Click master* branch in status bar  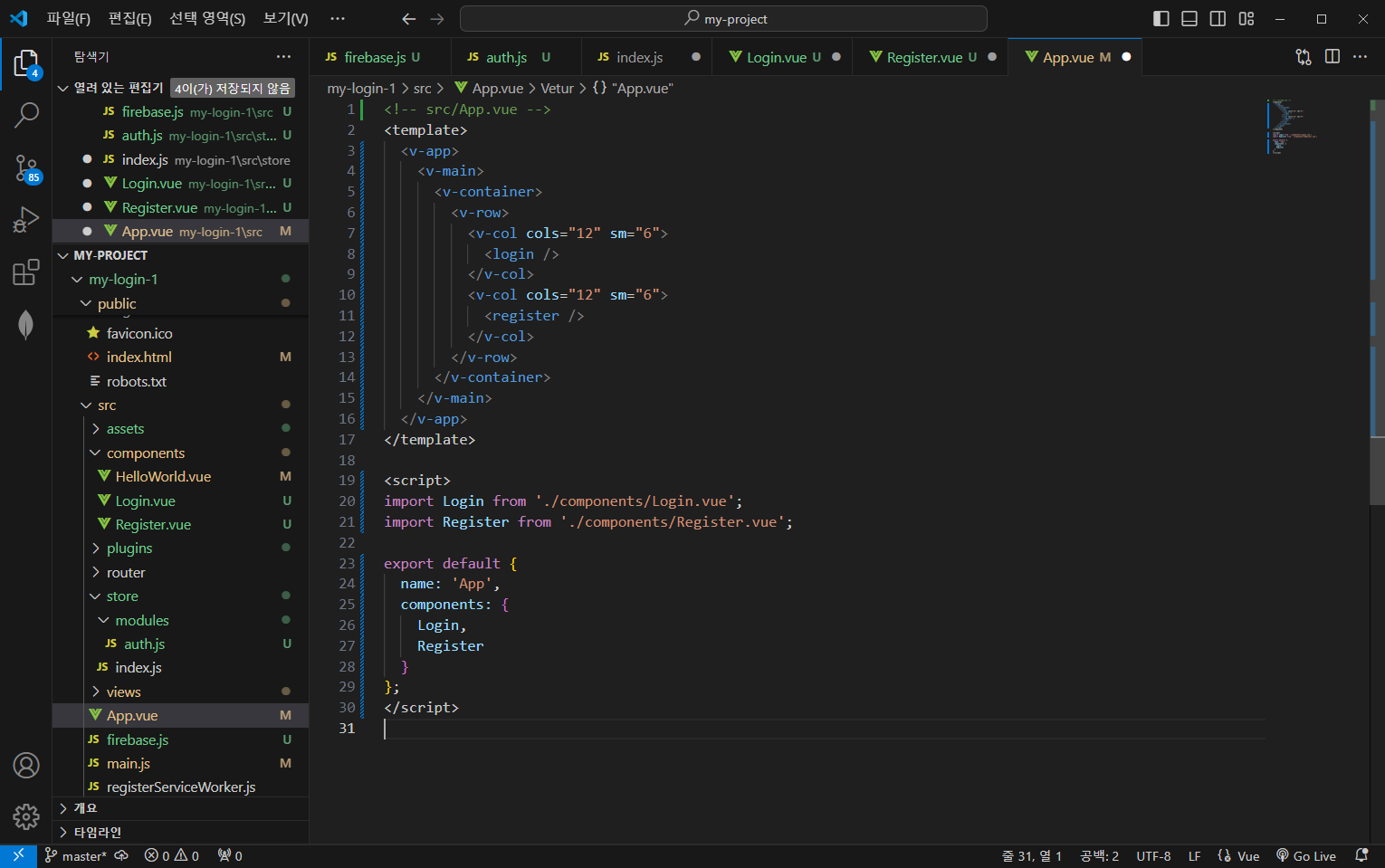(x=75, y=855)
